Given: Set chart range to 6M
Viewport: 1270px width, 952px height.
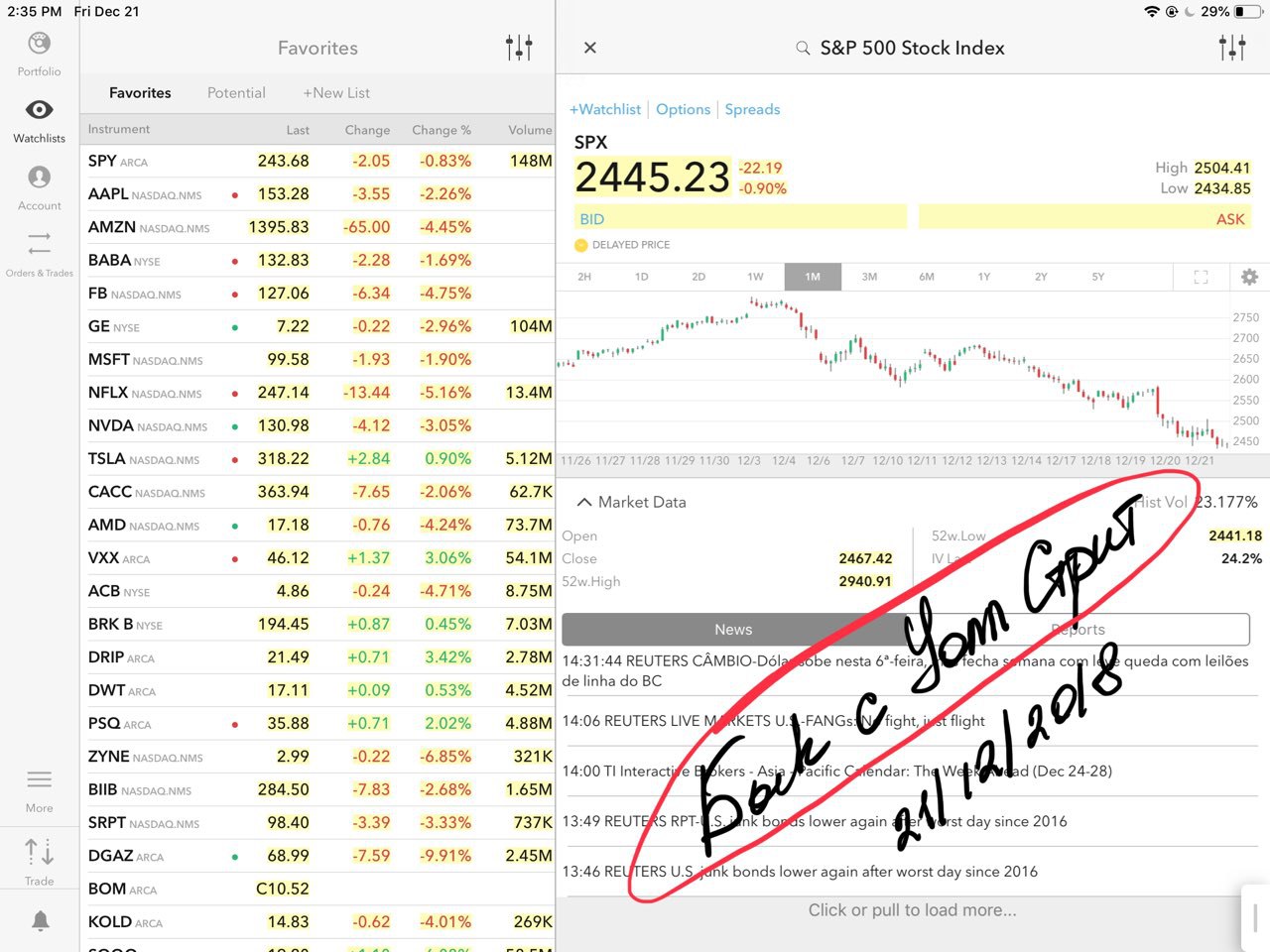Looking at the screenshot, I should 927,277.
